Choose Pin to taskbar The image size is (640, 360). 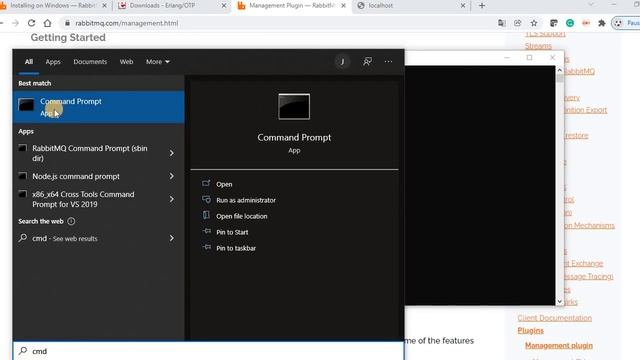pyautogui.click(x=236, y=248)
